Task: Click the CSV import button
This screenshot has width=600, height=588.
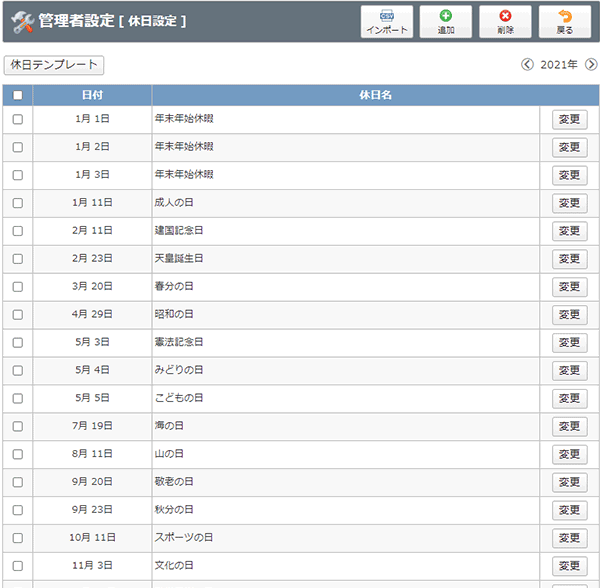Action: (x=386, y=22)
